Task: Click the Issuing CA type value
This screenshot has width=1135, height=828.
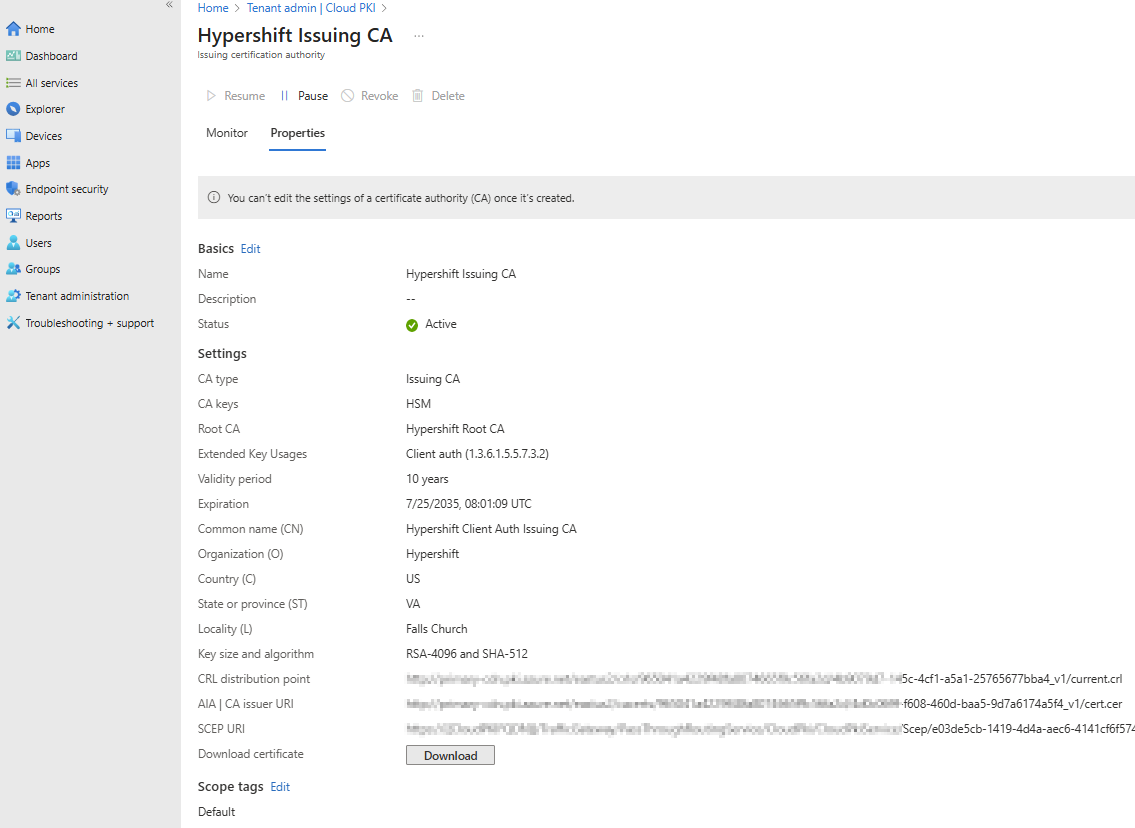Action: (433, 379)
